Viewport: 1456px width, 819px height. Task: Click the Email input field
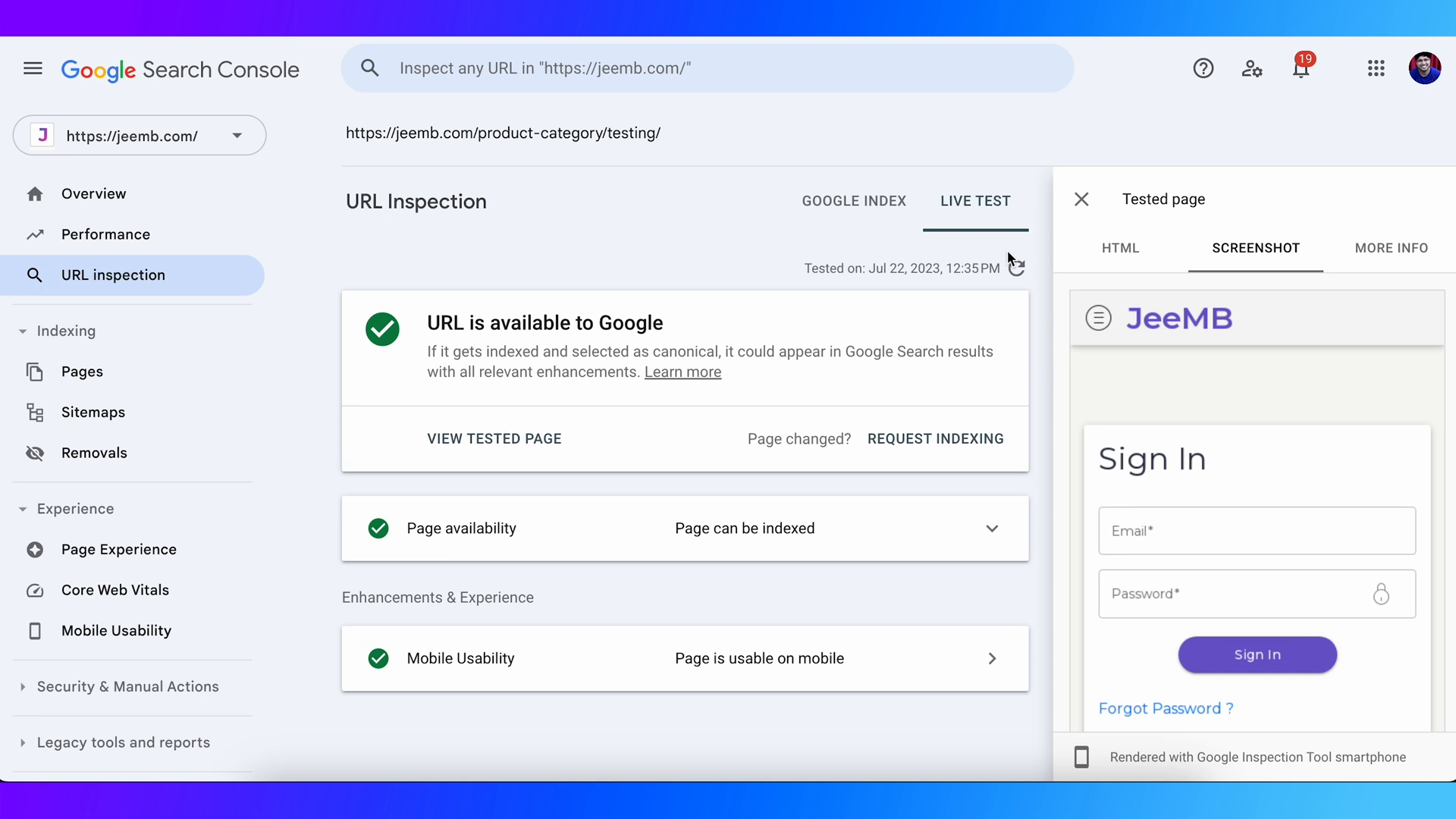click(1257, 531)
